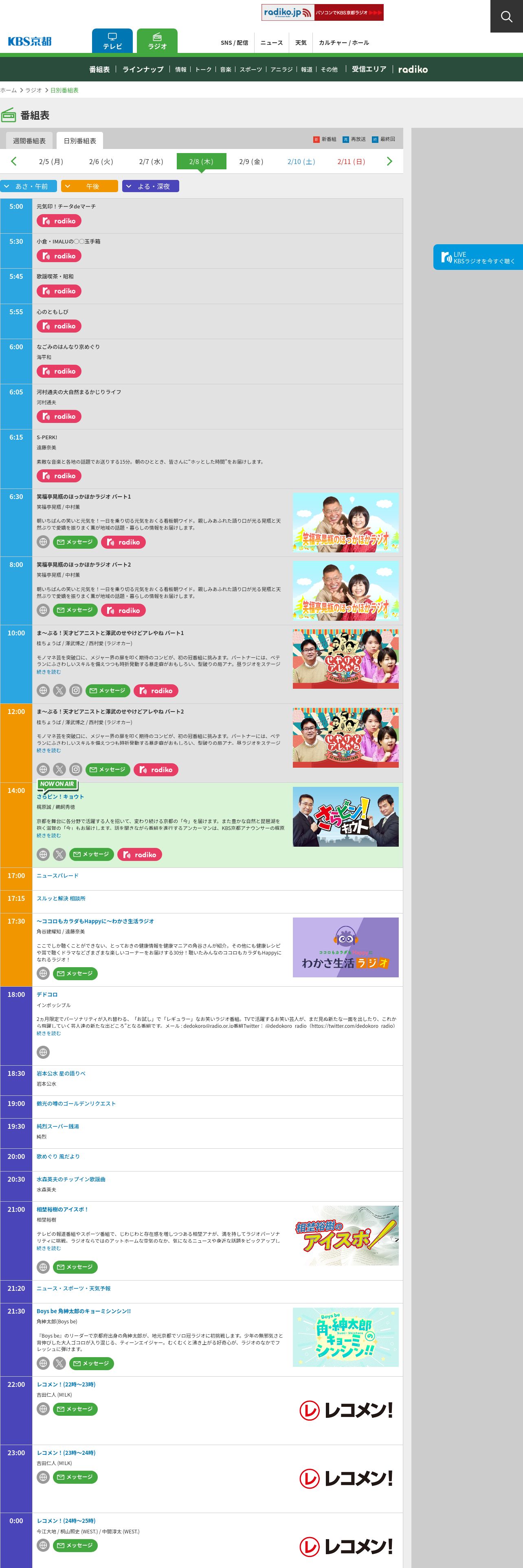The image size is (523, 1568).
Task: Open 受信エリア in green navigation
Action: click(x=369, y=69)
